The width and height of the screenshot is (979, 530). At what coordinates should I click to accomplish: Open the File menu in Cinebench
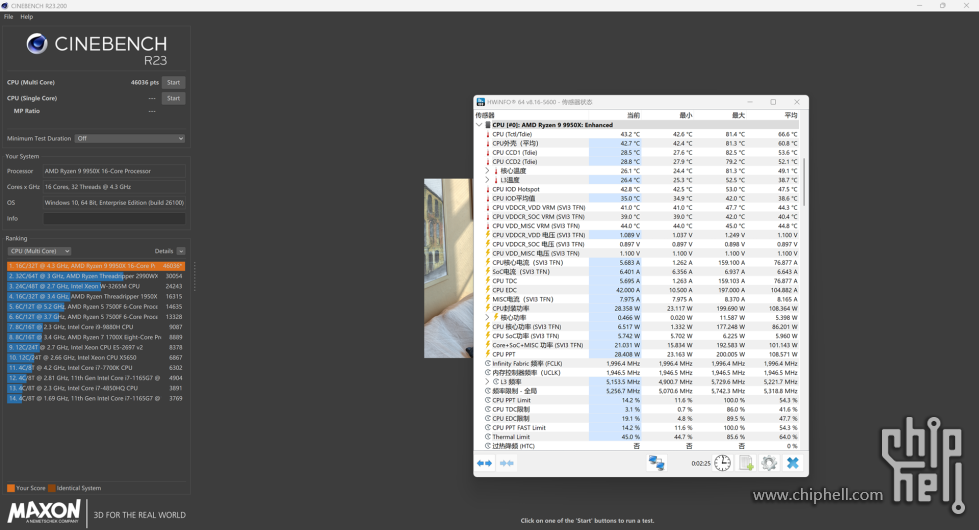(x=8, y=17)
